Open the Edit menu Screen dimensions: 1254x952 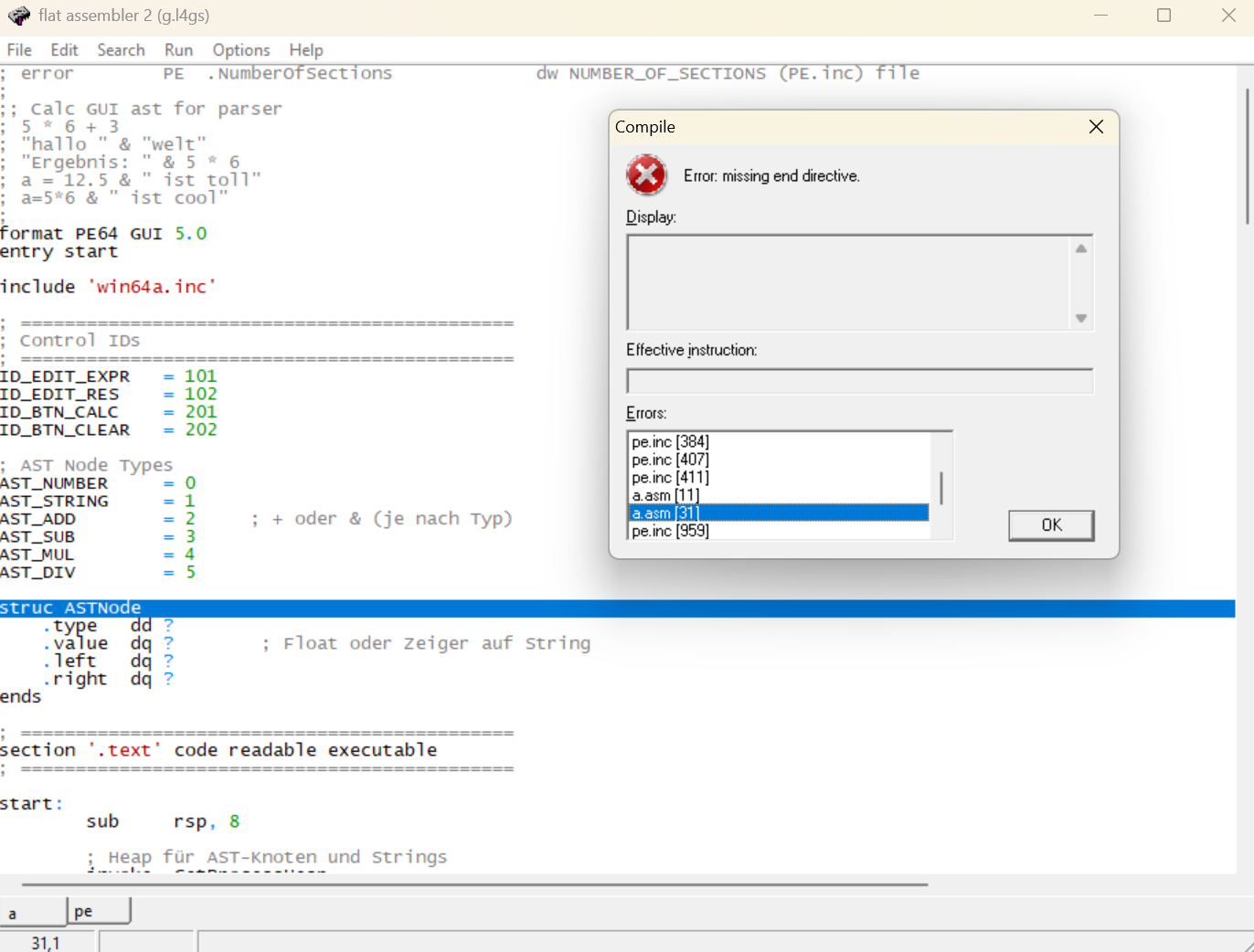pos(64,50)
